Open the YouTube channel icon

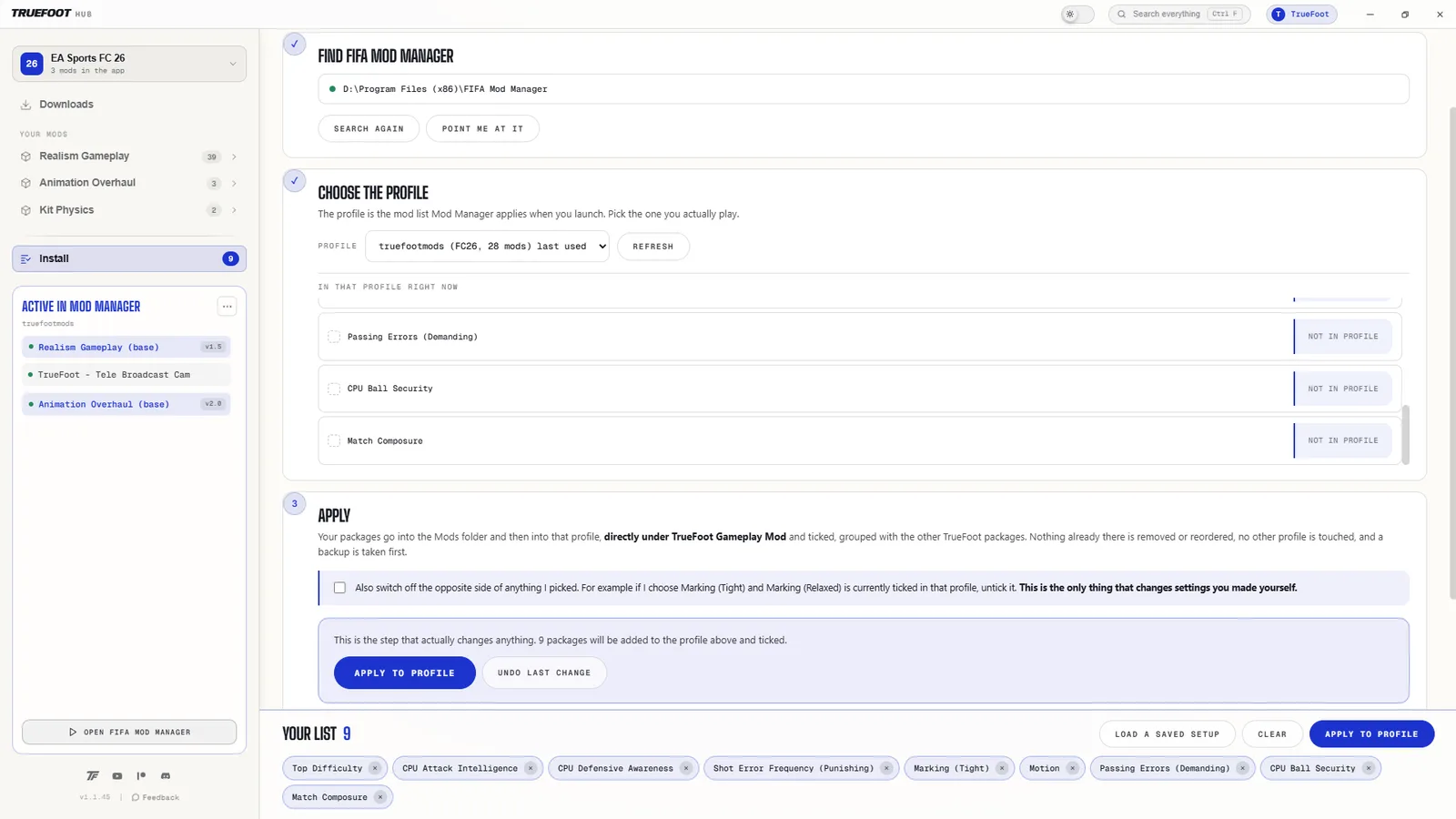click(x=117, y=776)
